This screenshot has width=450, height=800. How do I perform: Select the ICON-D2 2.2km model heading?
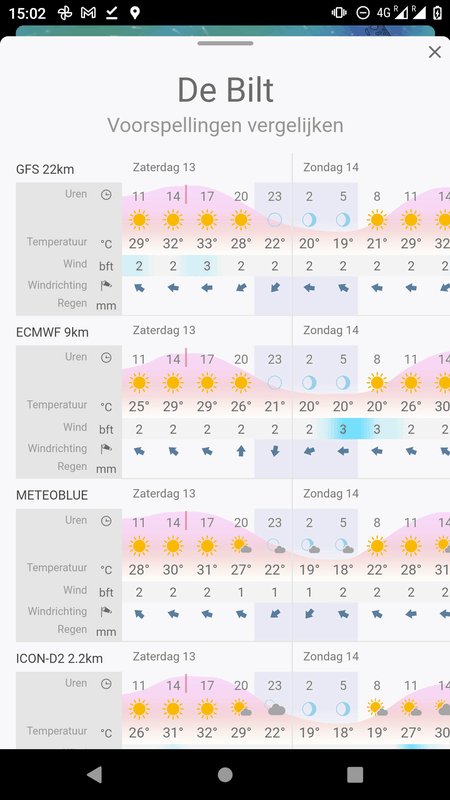59,659
